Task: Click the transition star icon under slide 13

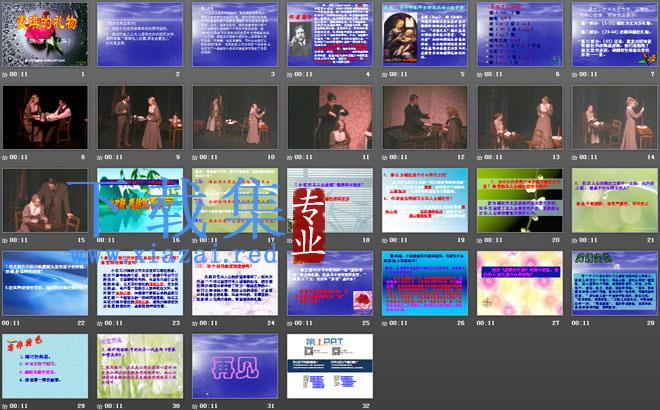Action: (x=479, y=157)
